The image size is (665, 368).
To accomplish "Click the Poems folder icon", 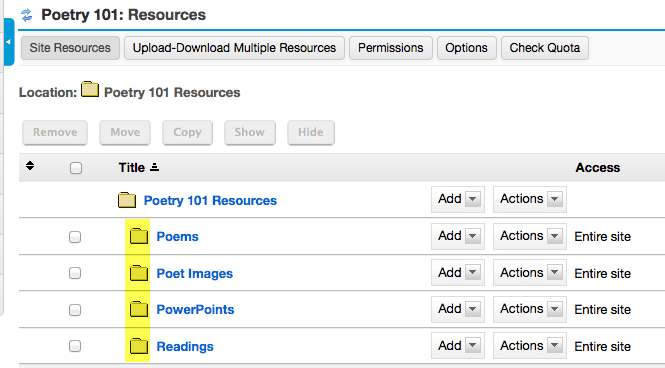I will pos(139,236).
